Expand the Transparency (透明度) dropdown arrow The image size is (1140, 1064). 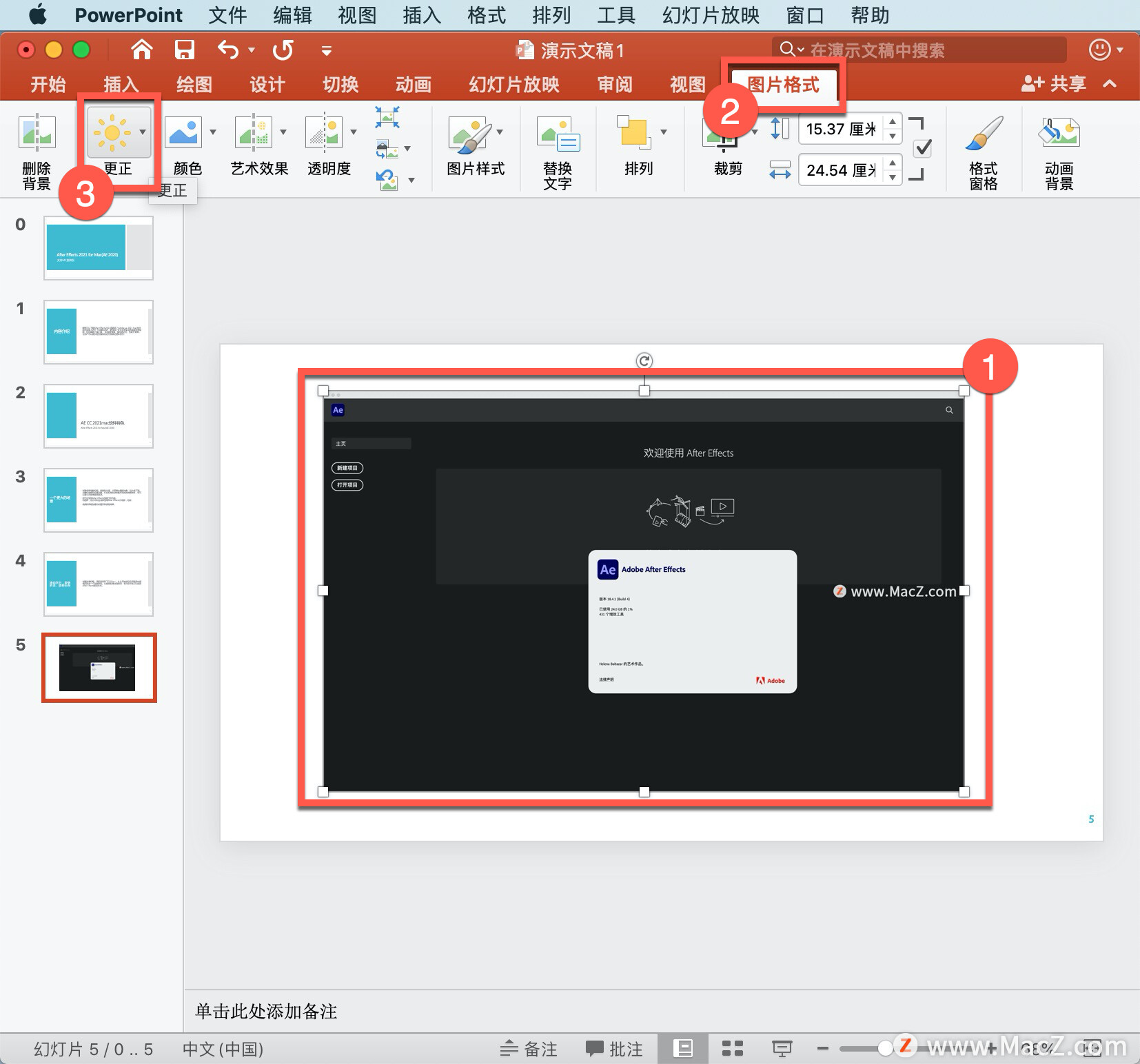click(354, 132)
